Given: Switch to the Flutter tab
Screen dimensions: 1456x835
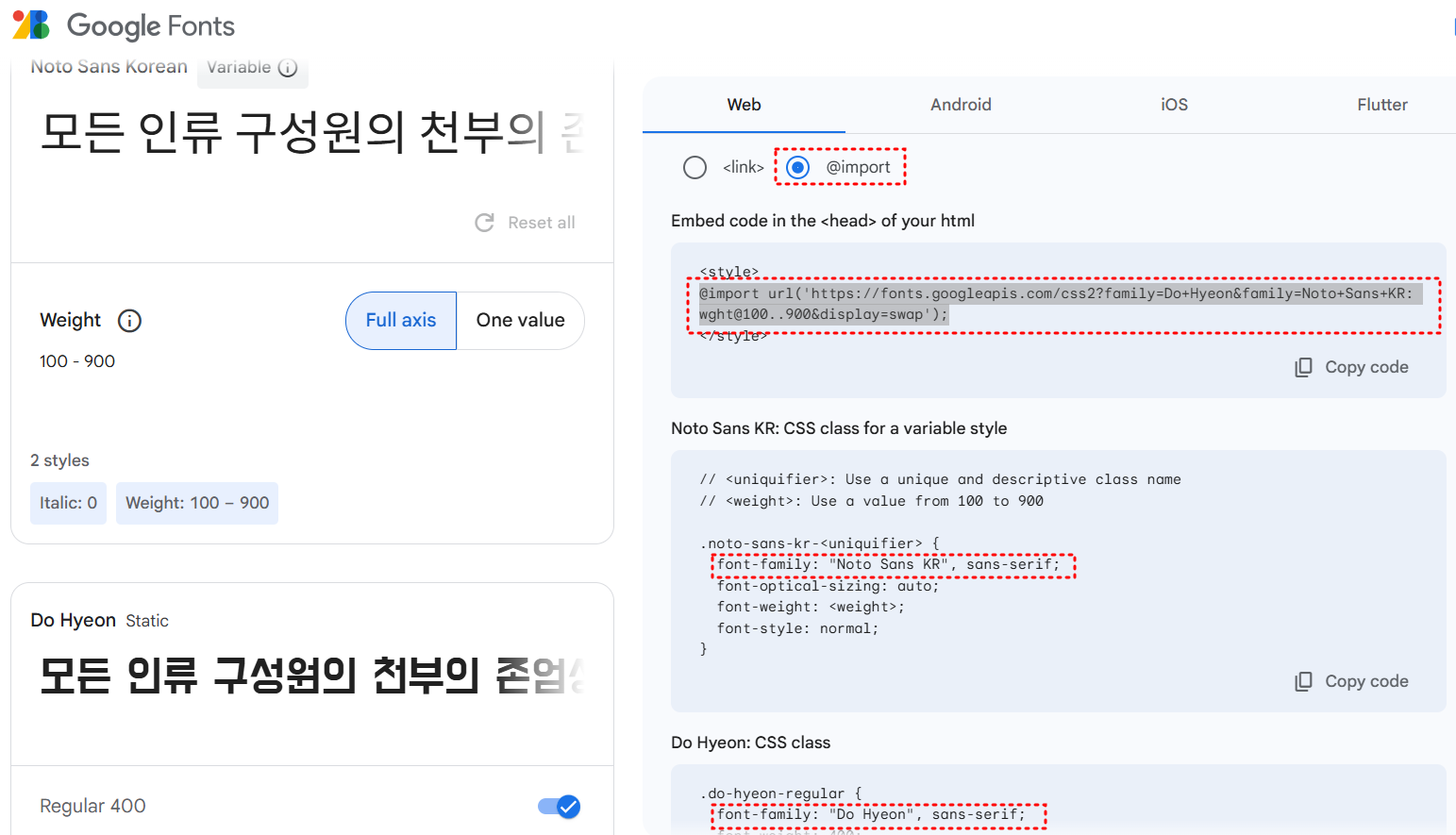Looking at the screenshot, I should point(1382,105).
